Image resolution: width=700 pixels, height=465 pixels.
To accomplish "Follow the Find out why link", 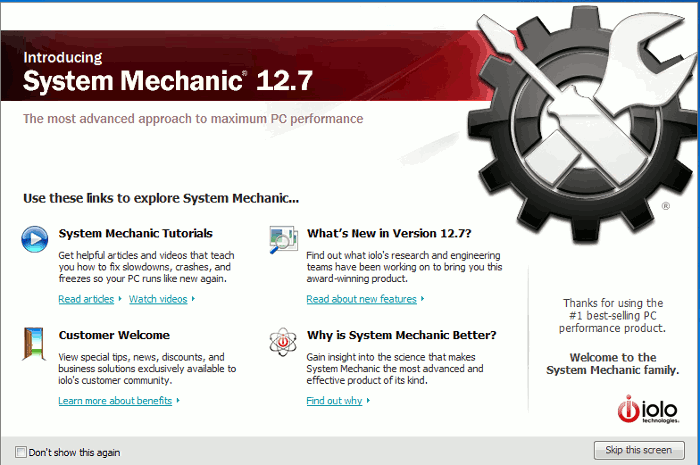I will [334, 401].
